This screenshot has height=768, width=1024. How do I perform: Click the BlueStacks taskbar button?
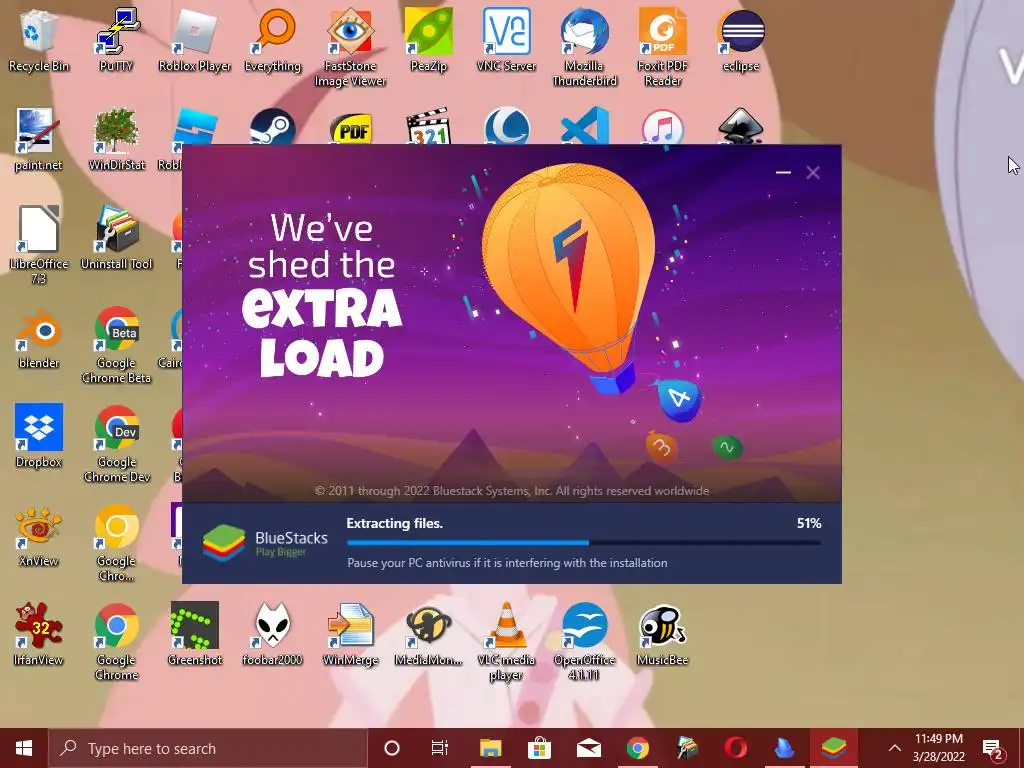click(x=834, y=748)
